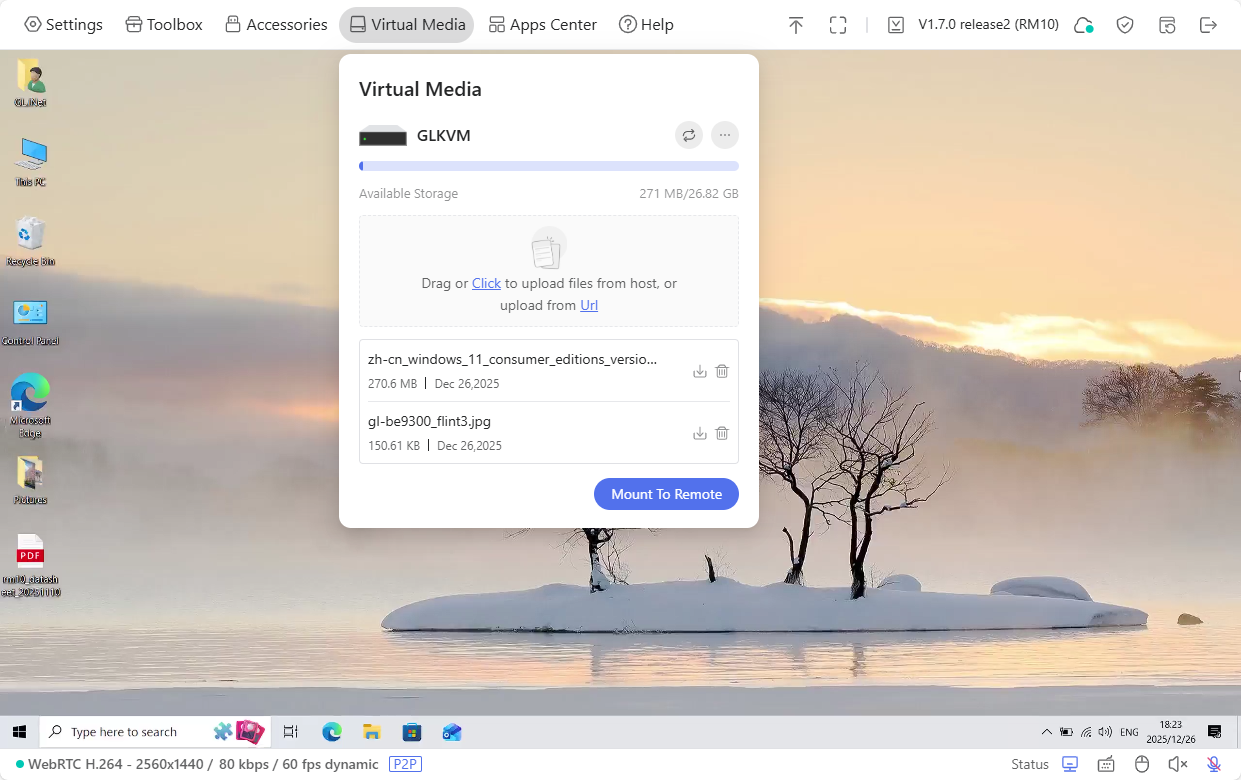The image size is (1241, 780).
Task: Refresh the GLKVM storage device
Action: [688, 135]
